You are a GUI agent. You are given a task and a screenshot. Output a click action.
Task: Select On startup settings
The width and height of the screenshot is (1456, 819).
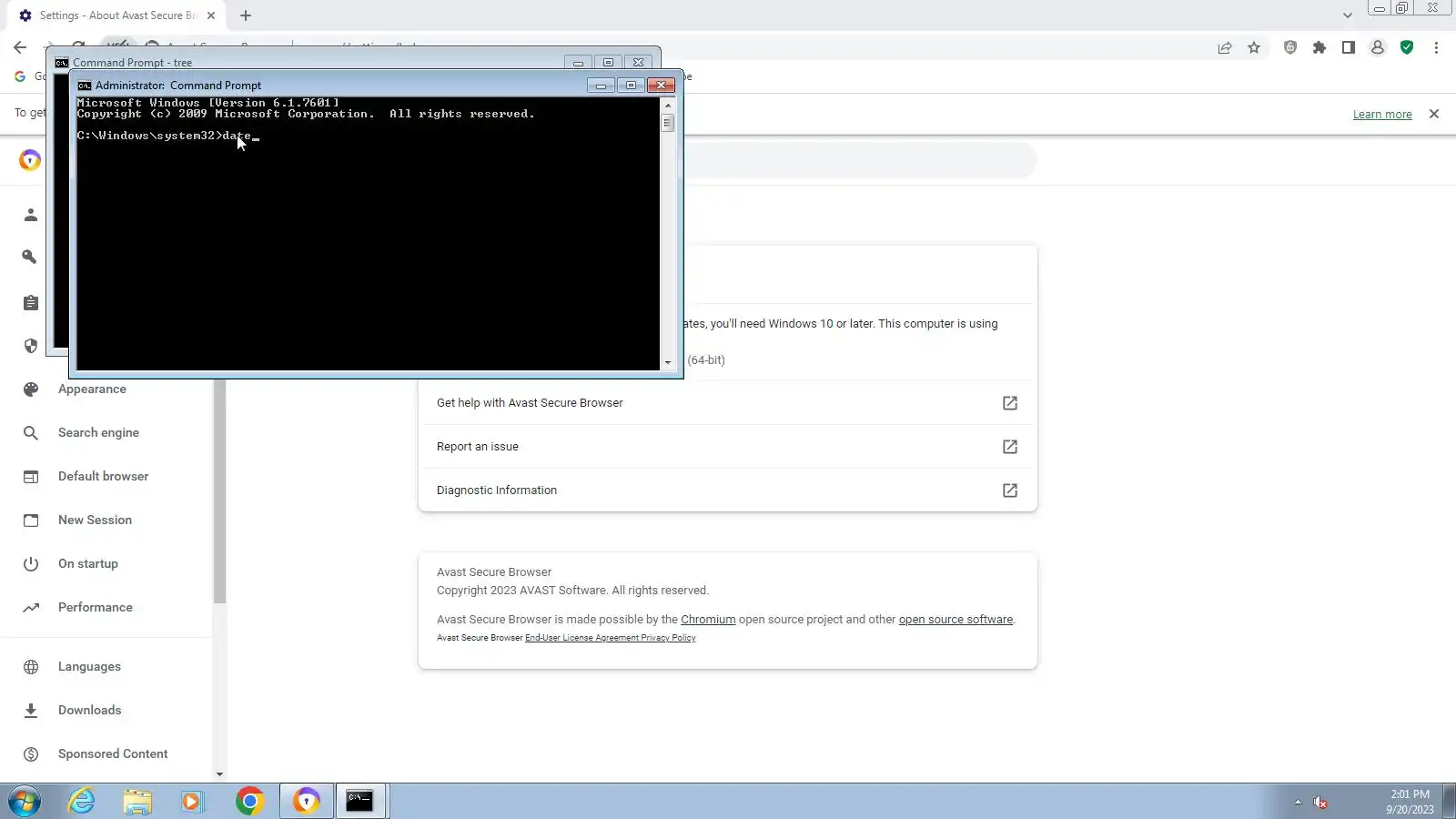point(88,564)
